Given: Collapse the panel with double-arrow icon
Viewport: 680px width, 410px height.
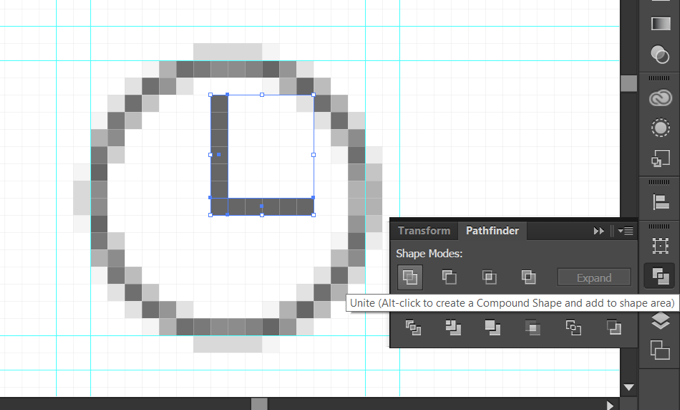Looking at the screenshot, I should (x=598, y=231).
